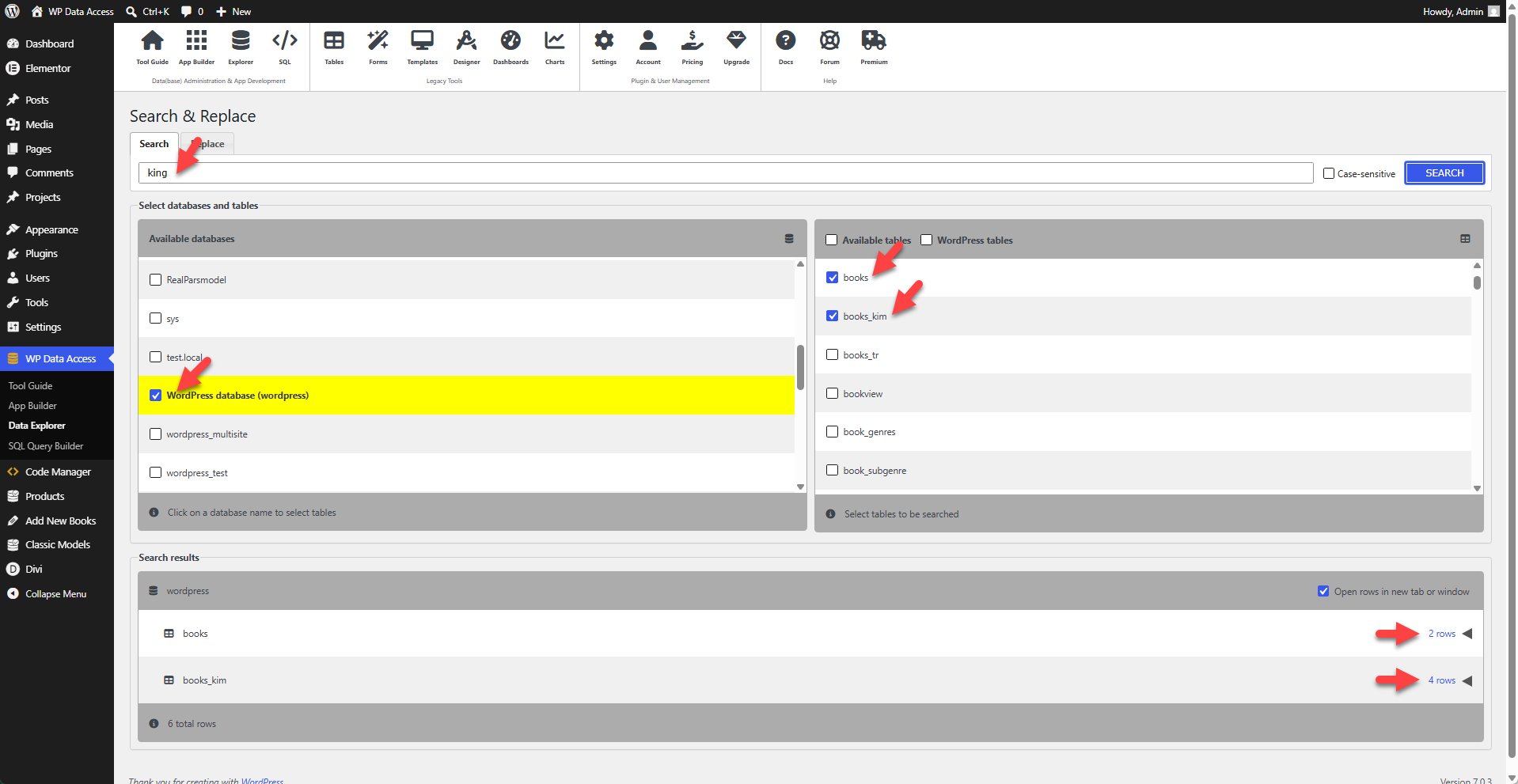This screenshot has width=1518, height=784.
Task: Open Data Explorer submenu item
Action: click(36, 426)
